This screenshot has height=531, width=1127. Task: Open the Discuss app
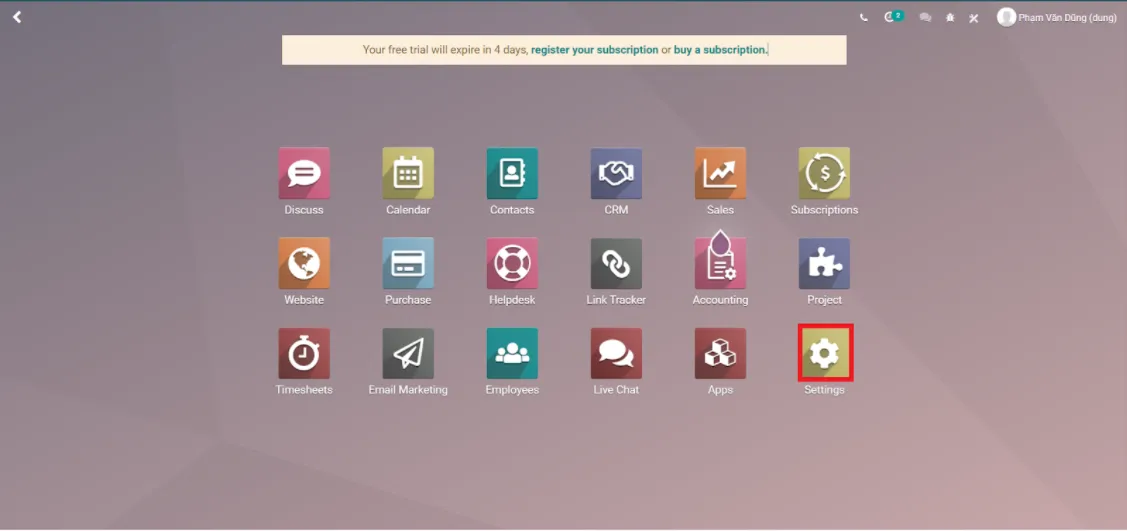(x=304, y=173)
